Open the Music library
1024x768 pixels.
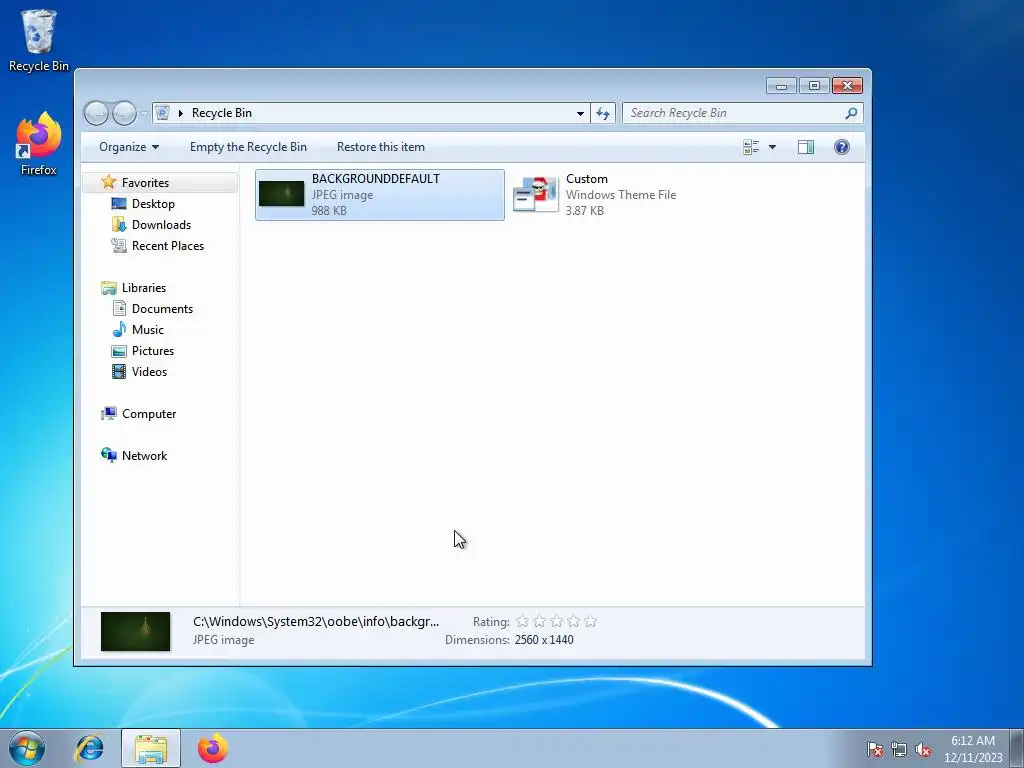[x=148, y=330]
